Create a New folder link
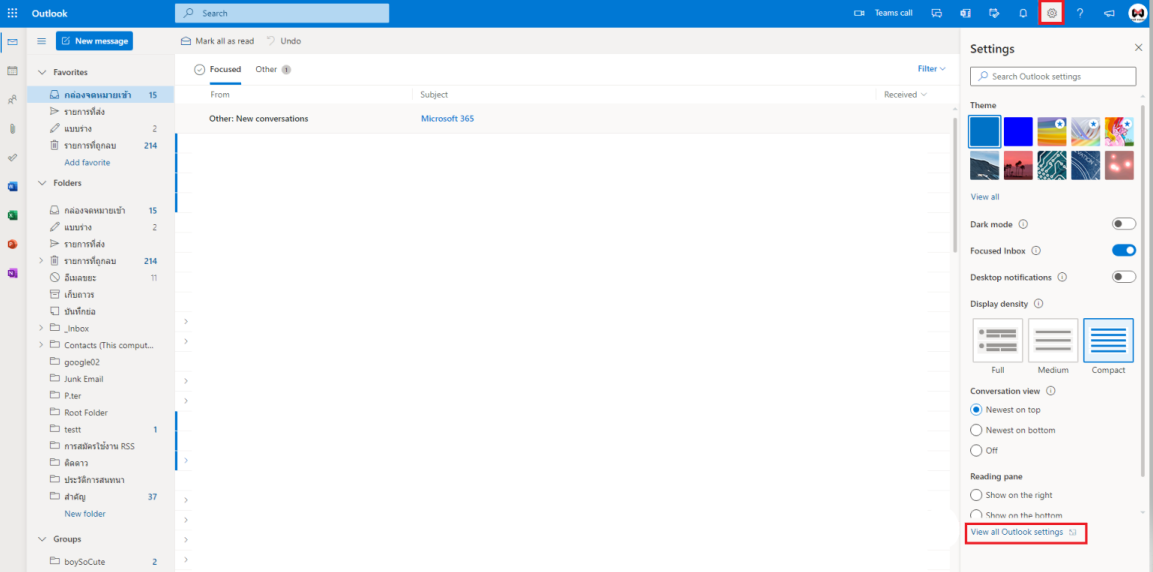This screenshot has height=572, width=1153. pyautogui.click(x=85, y=514)
